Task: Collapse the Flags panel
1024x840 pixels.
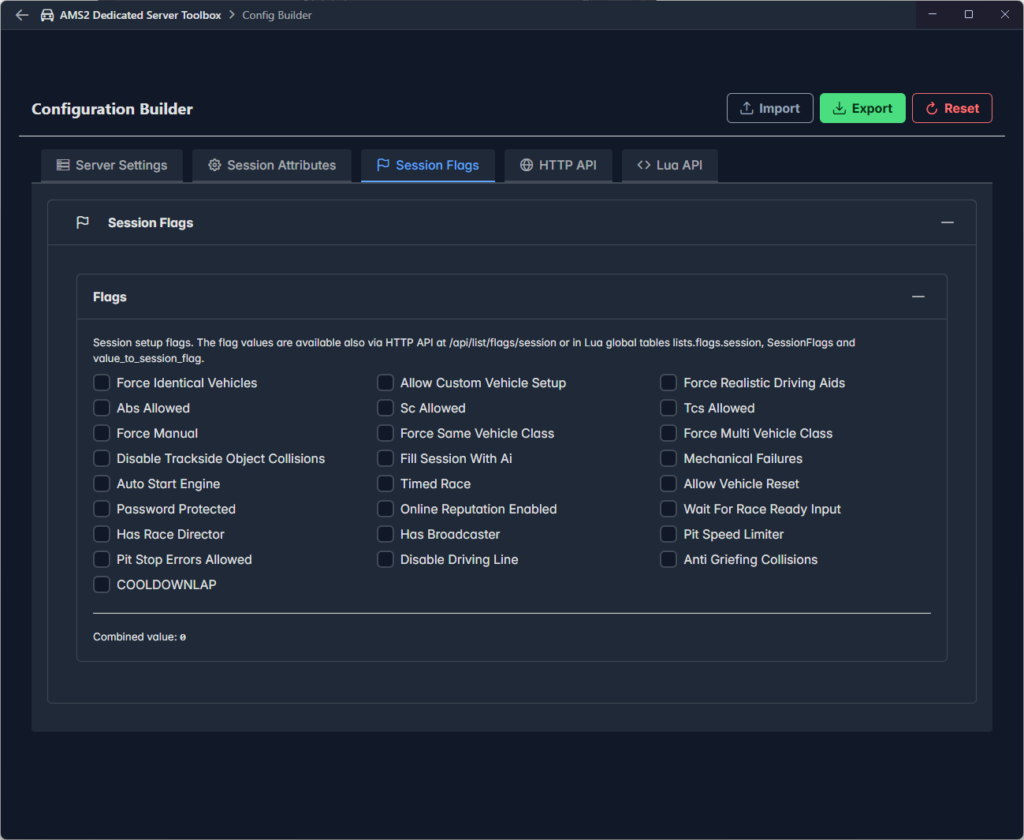Action: (x=917, y=297)
